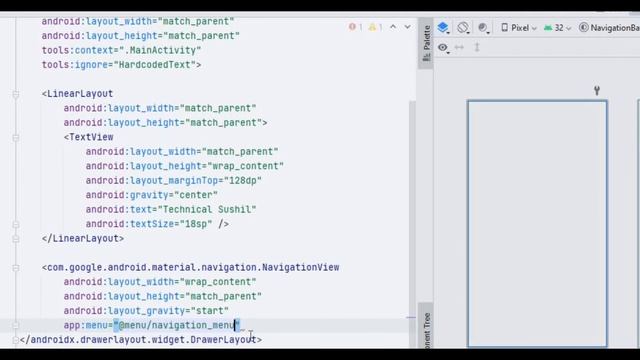
Task: Place cursor on tools:context=".MainActivity" line
Action: [121, 51]
